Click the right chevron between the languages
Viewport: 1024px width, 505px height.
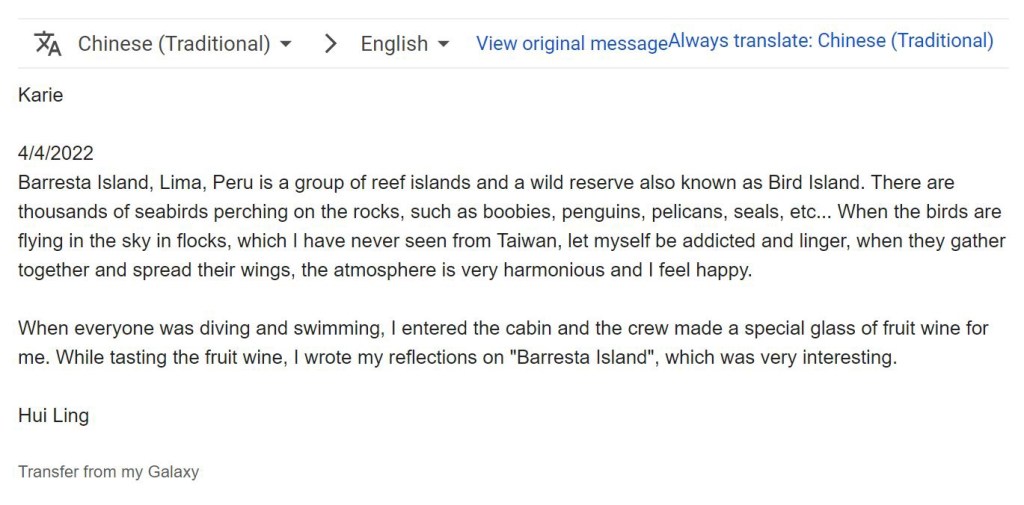[331, 44]
